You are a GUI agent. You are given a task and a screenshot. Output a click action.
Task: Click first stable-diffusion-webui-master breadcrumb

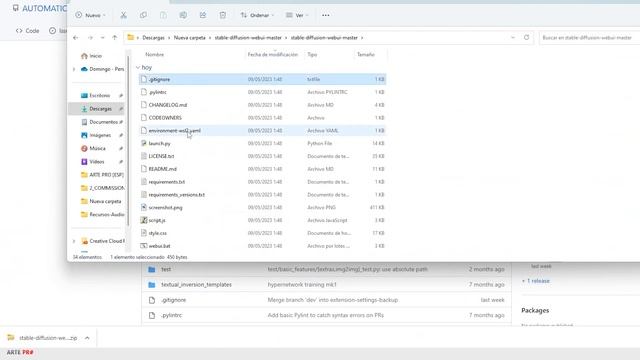tap(248, 38)
